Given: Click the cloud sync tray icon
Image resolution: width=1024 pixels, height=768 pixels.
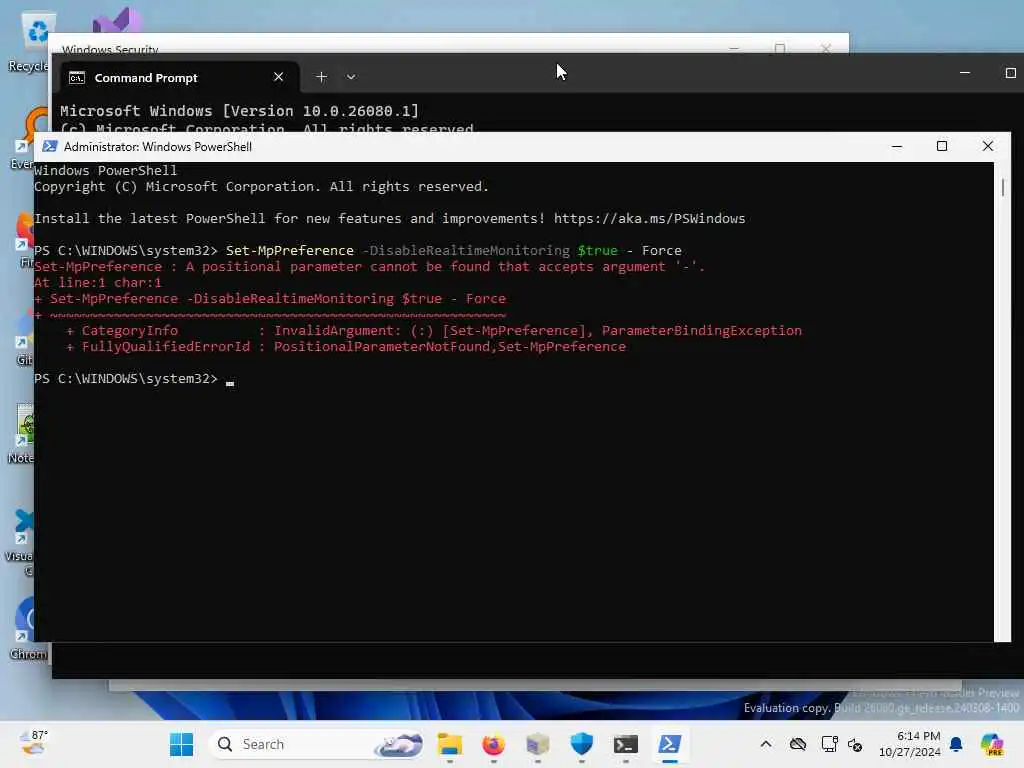Looking at the screenshot, I should pyautogui.click(x=797, y=744).
